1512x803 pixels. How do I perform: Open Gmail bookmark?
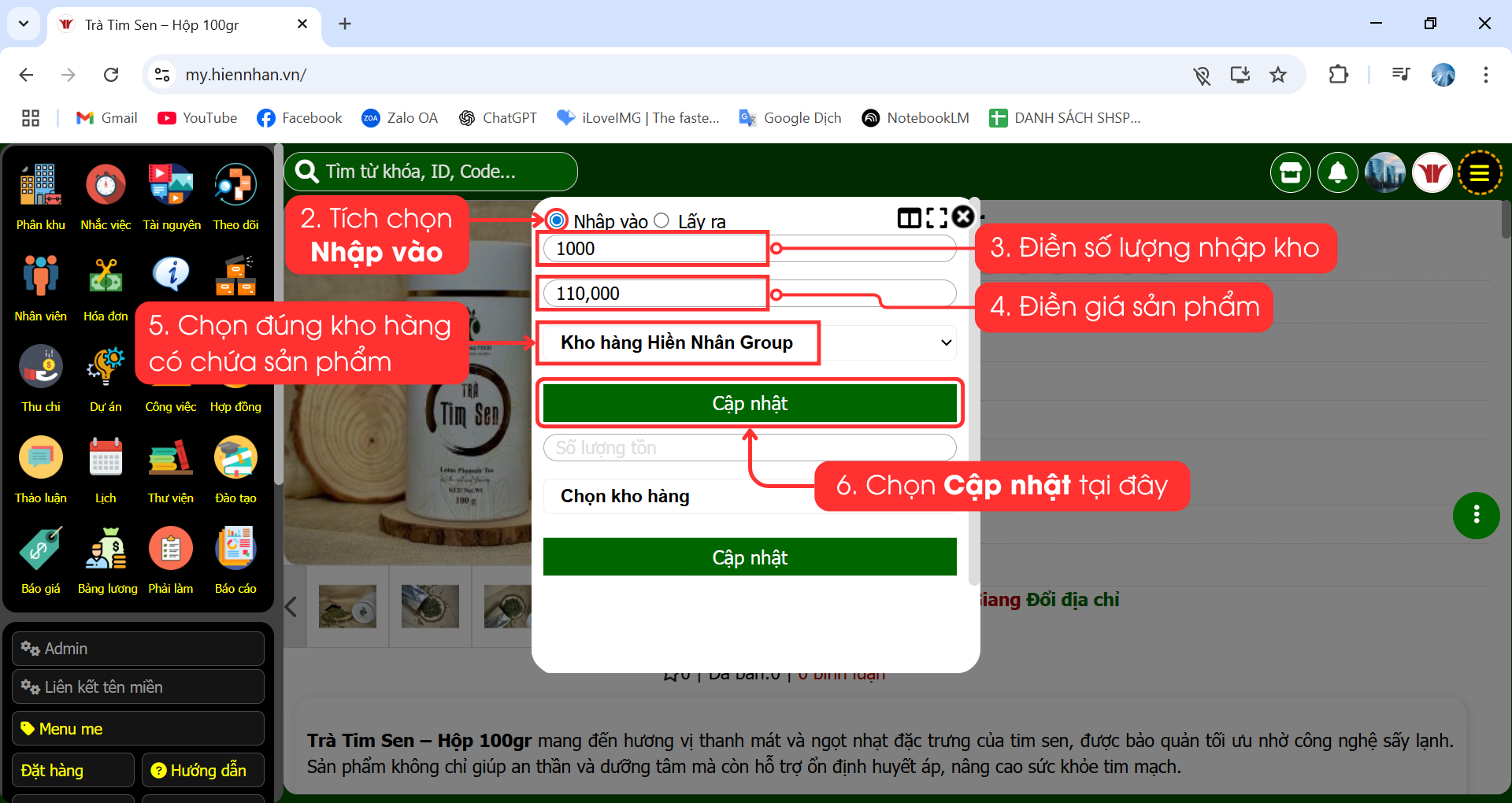click(x=107, y=118)
